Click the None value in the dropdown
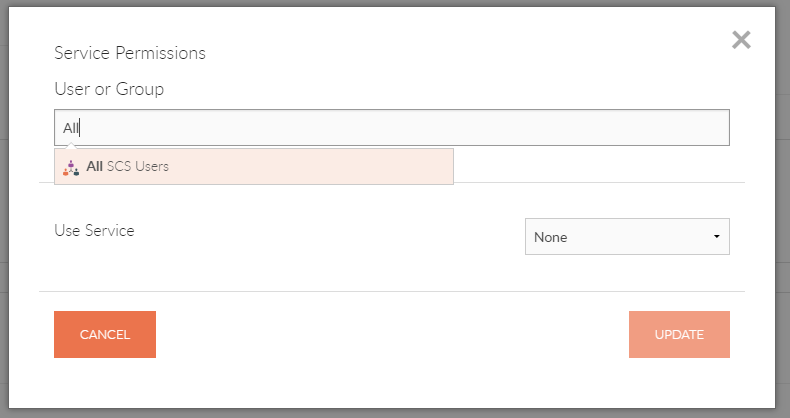790x418 pixels. click(x=551, y=238)
